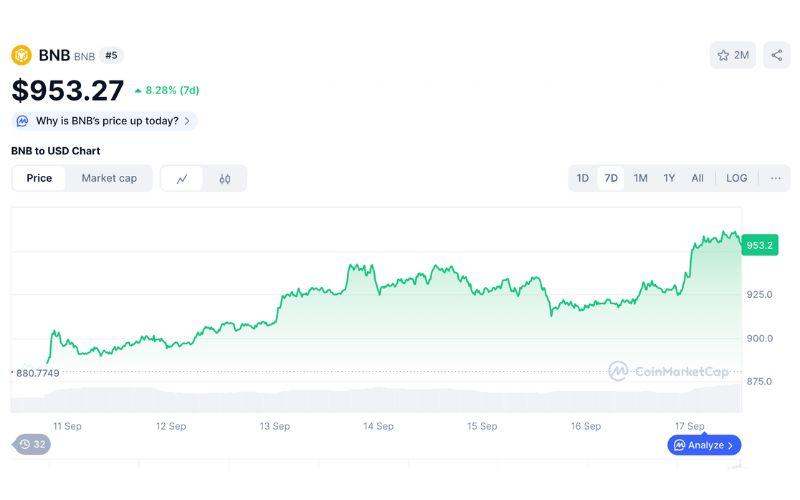The image size is (800, 500).
Task: Click the 880.7749 baseline price label
Action: (37, 373)
